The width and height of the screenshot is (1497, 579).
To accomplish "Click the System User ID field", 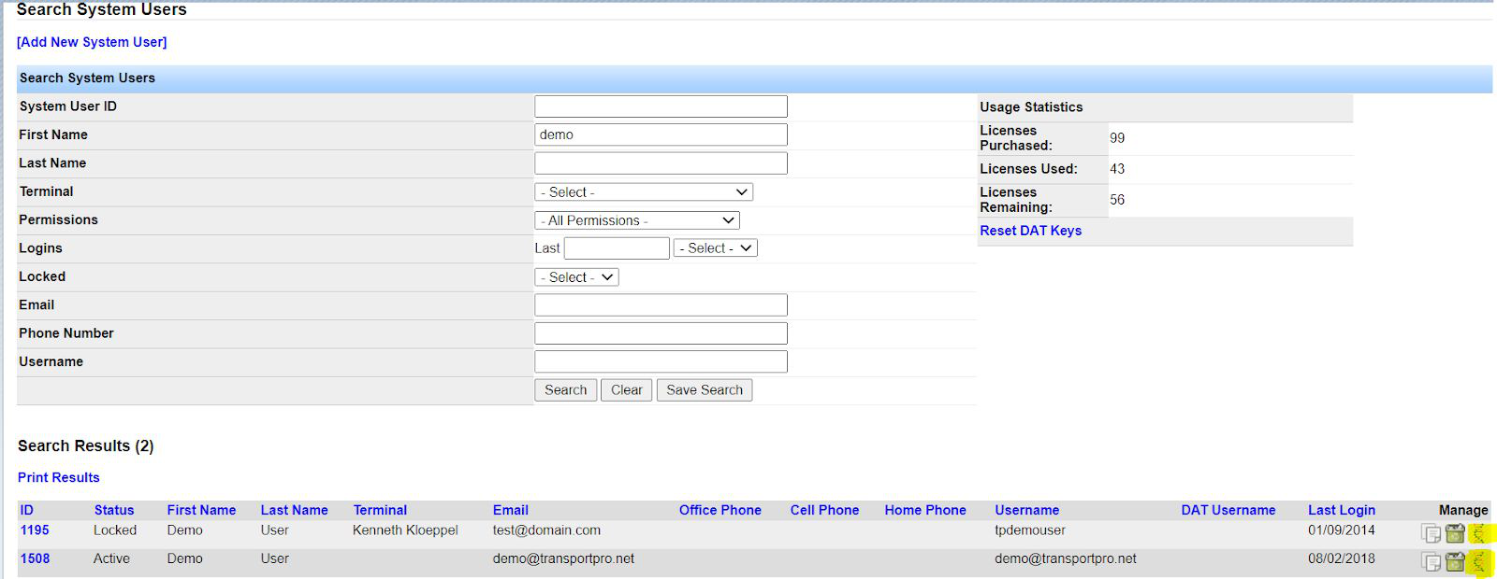I will (661, 107).
